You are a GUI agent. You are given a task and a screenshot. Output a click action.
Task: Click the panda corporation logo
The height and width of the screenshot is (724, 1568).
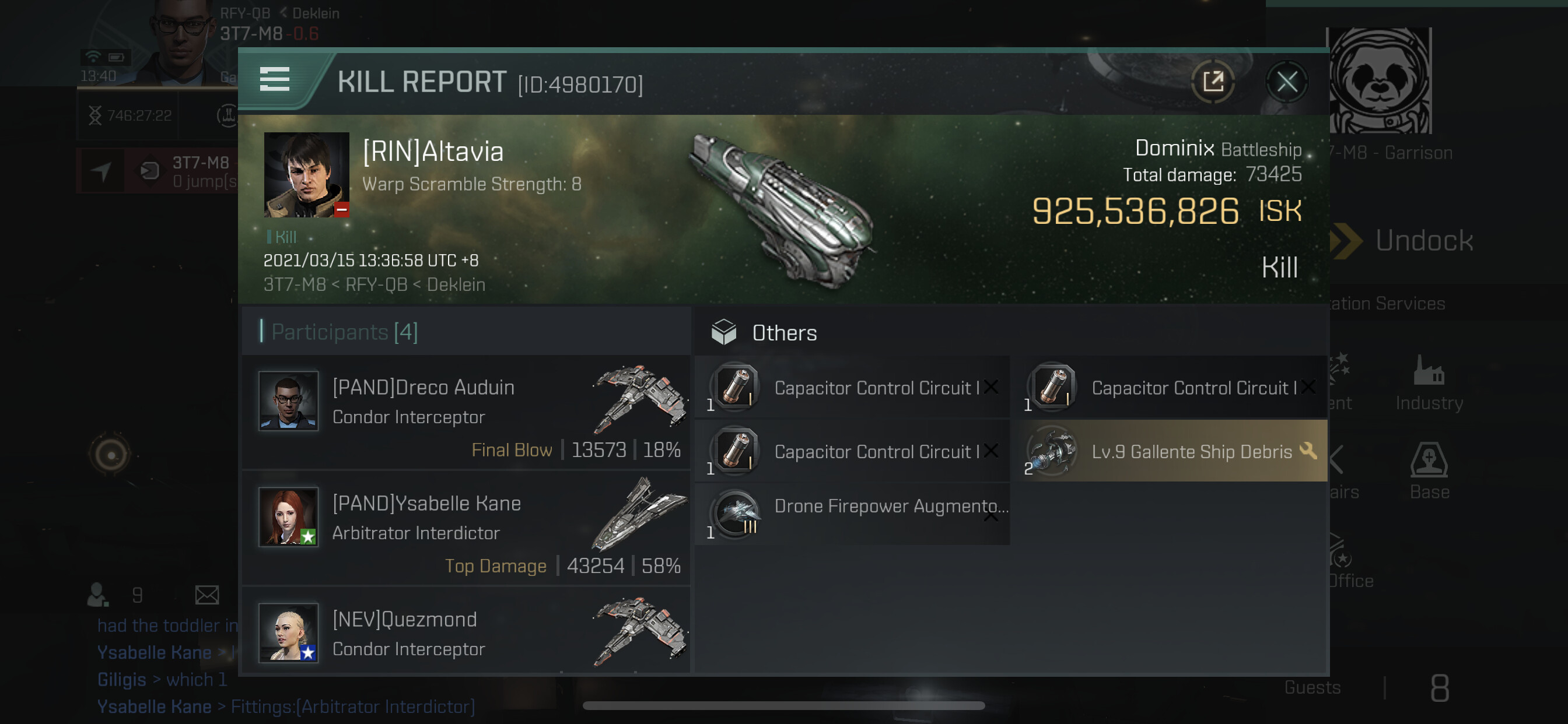tap(1378, 80)
